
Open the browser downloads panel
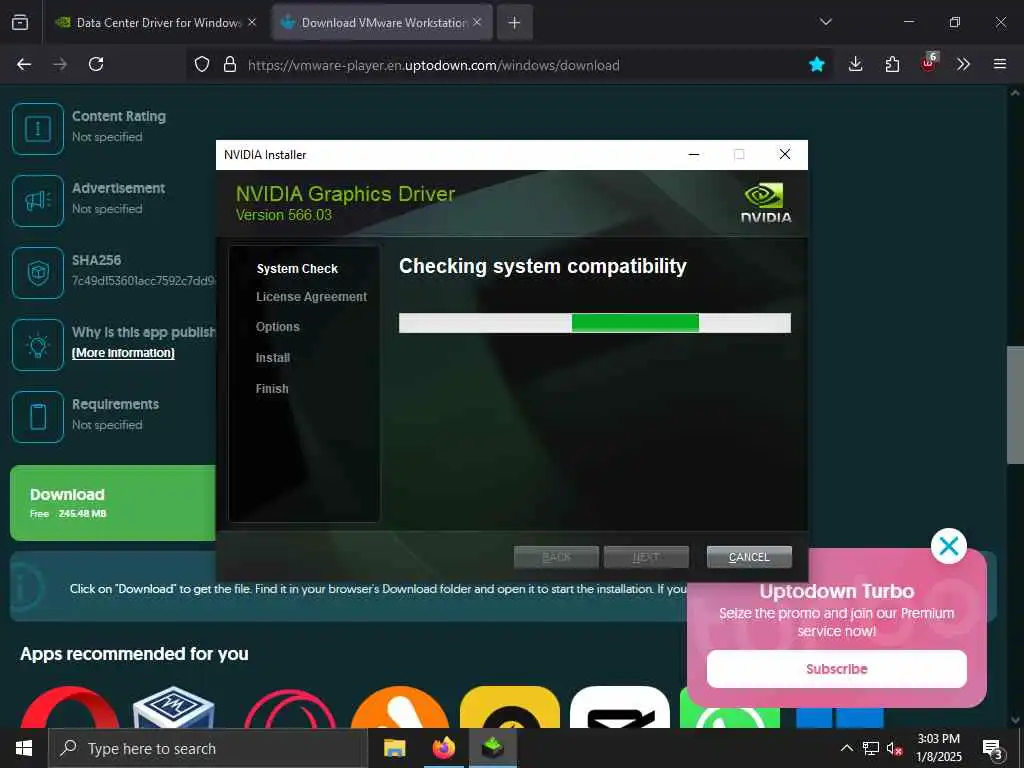click(x=856, y=64)
